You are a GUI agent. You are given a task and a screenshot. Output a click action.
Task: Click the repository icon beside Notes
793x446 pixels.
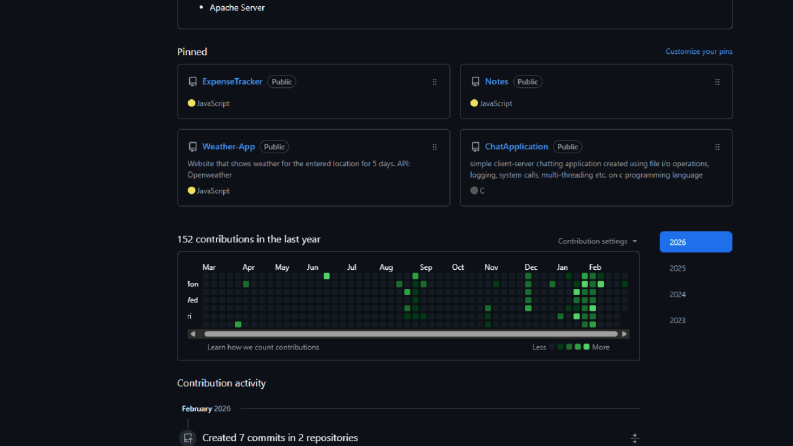475,82
